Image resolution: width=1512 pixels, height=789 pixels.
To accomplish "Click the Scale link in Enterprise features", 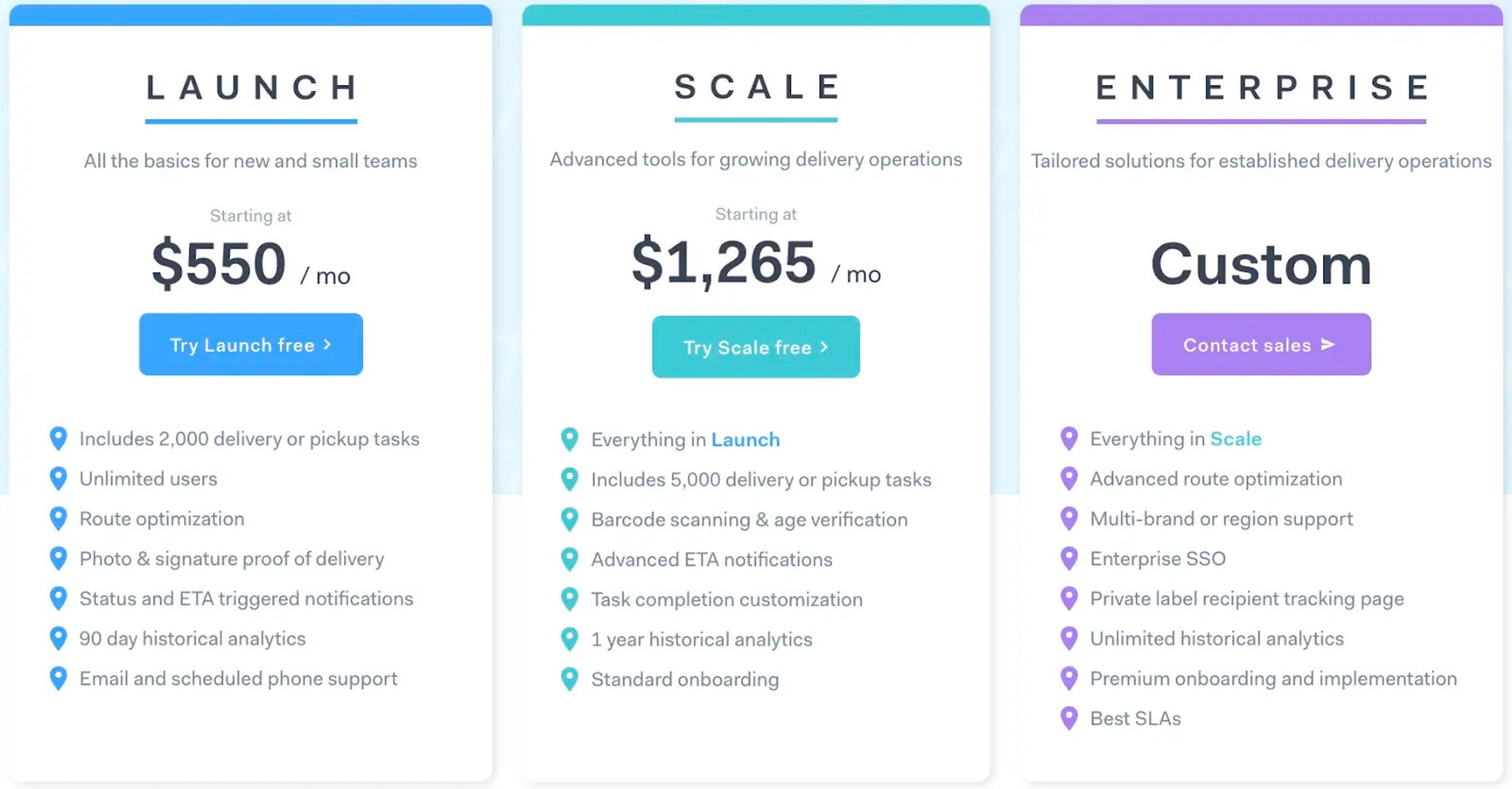I will click(x=1236, y=438).
